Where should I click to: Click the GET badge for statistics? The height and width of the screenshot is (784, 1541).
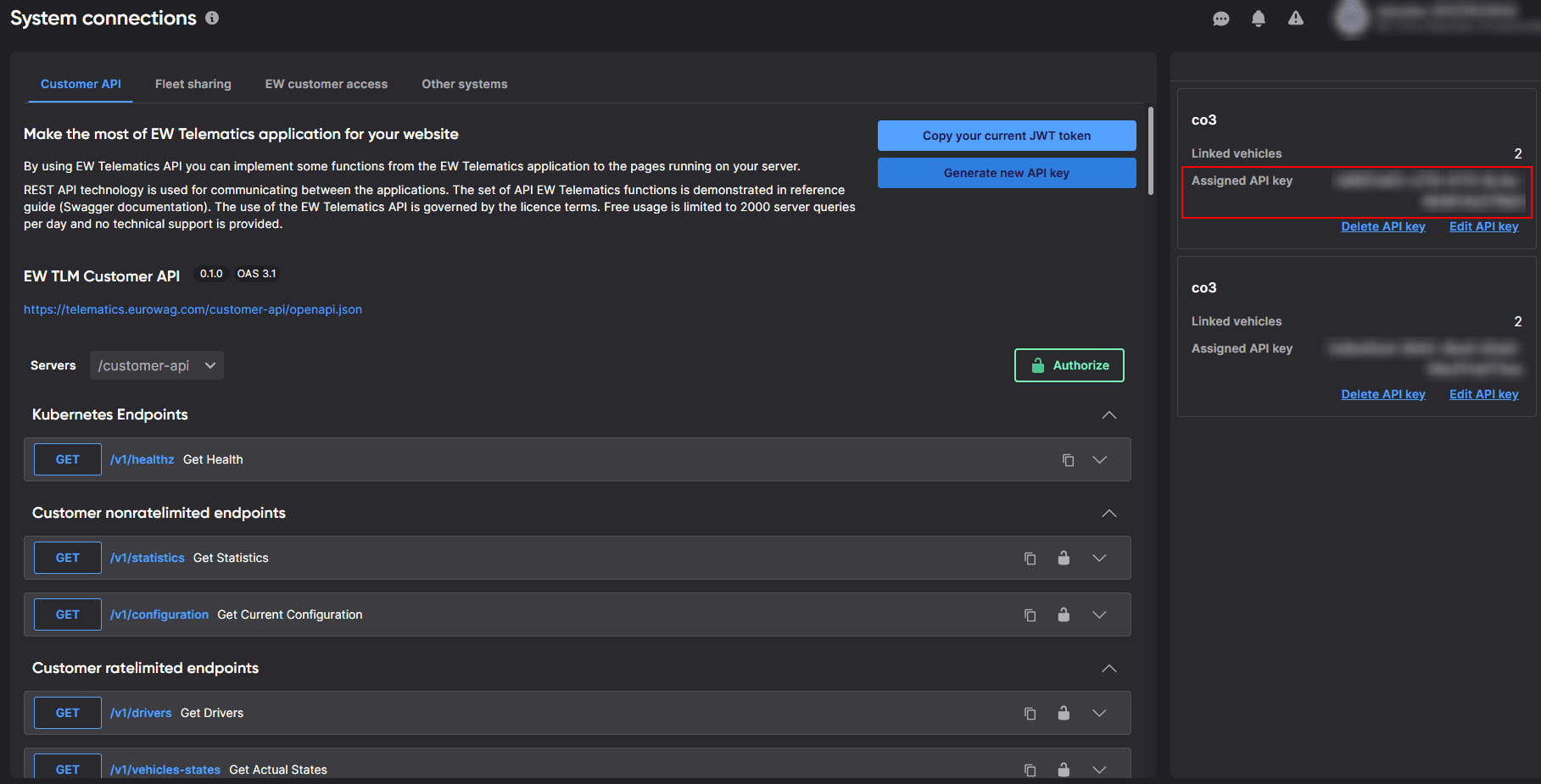point(68,558)
